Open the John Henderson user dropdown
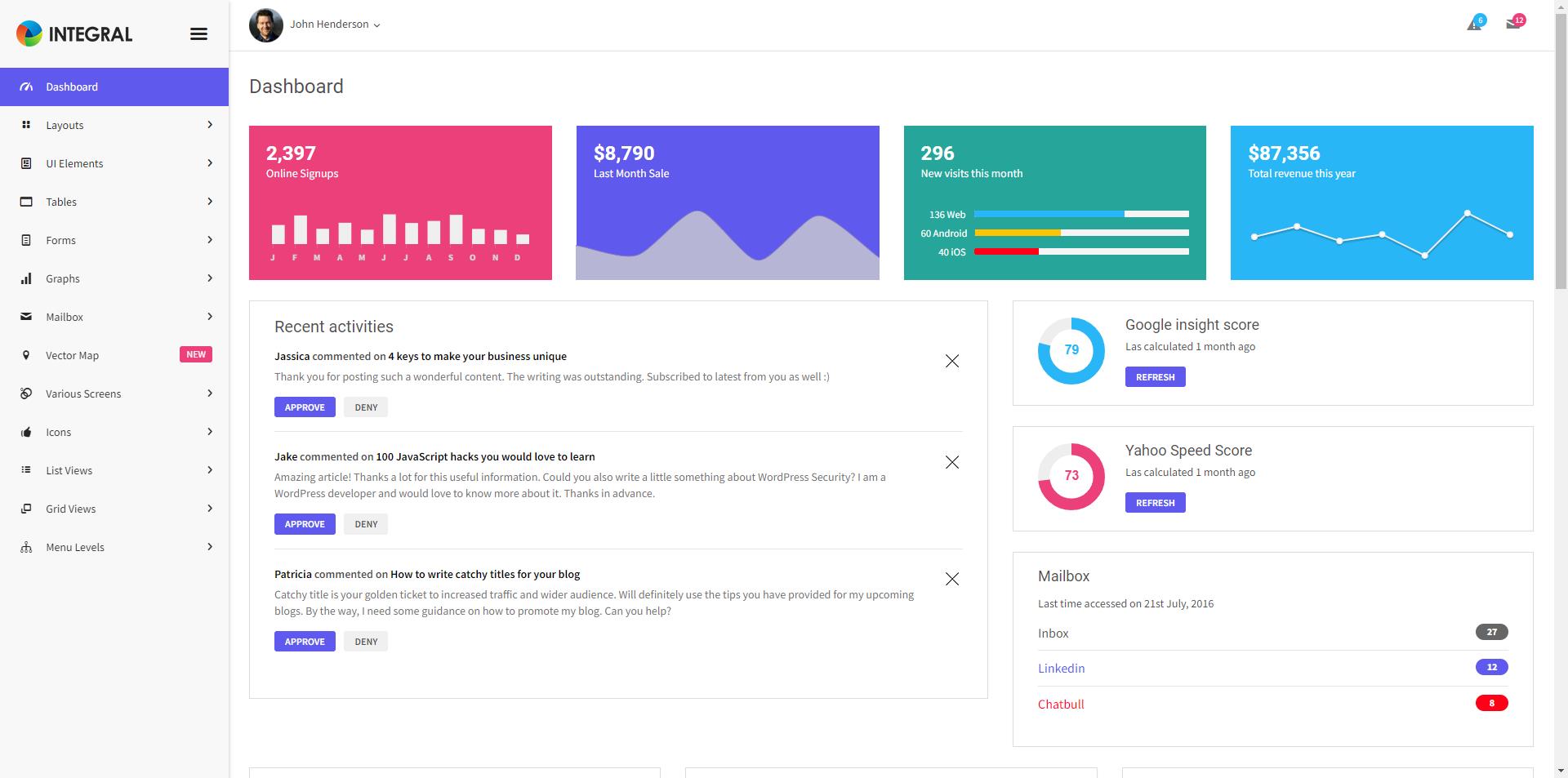This screenshot has width=1568, height=778. pos(335,24)
